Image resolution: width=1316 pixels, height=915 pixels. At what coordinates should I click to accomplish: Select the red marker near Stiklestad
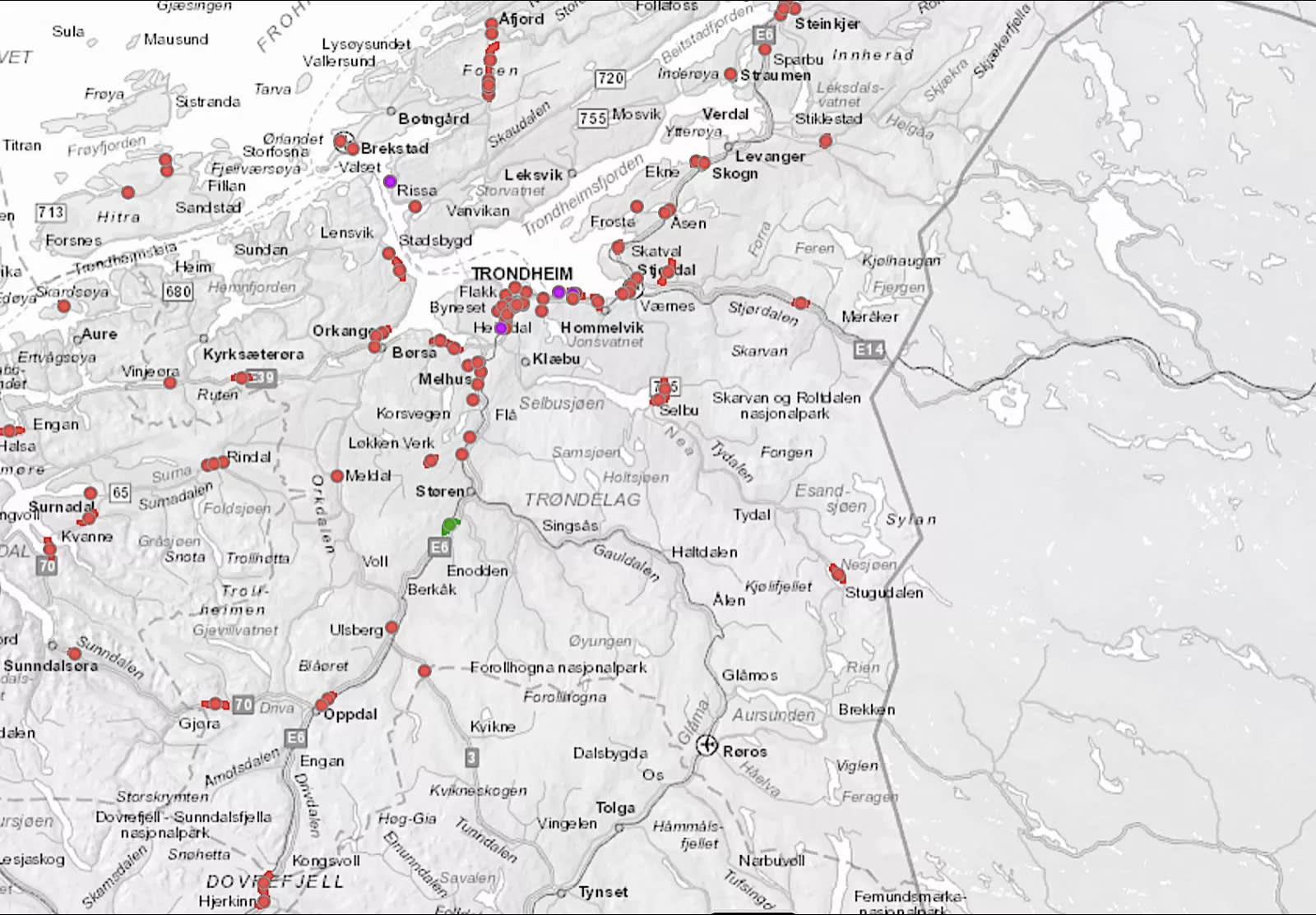(x=826, y=141)
